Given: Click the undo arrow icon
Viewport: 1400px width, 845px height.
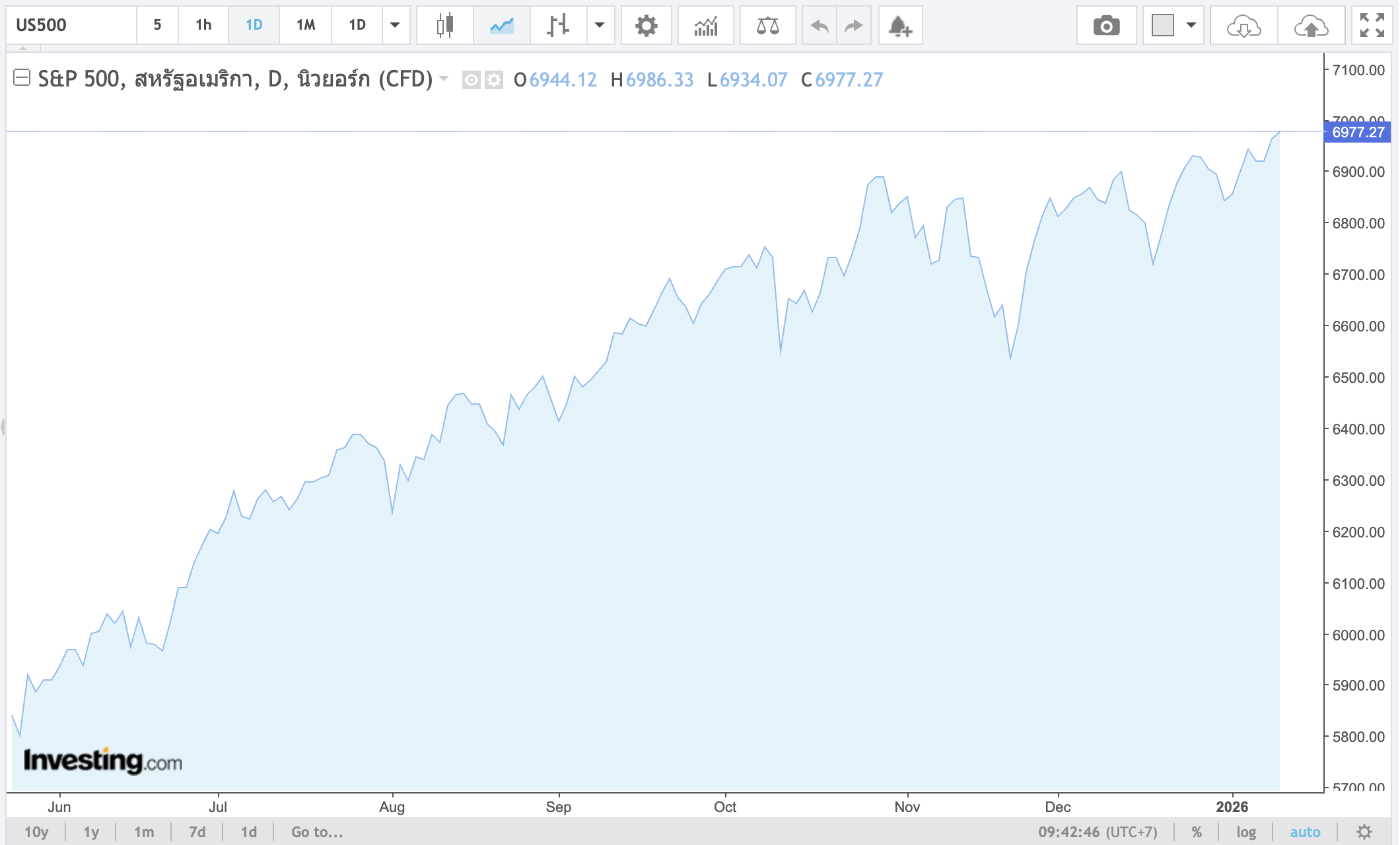Looking at the screenshot, I should coord(820,26).
